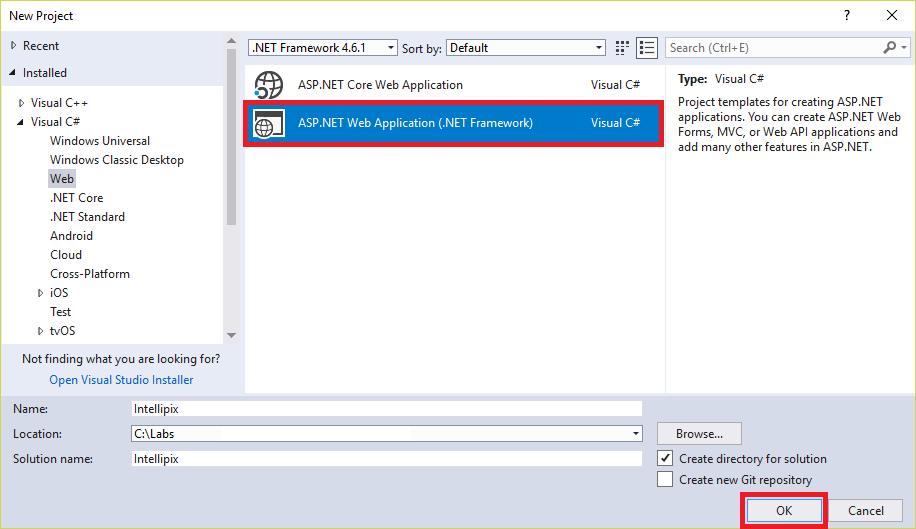Select the Android category
This screenshot has height=529, width=916.
point(71,236)
